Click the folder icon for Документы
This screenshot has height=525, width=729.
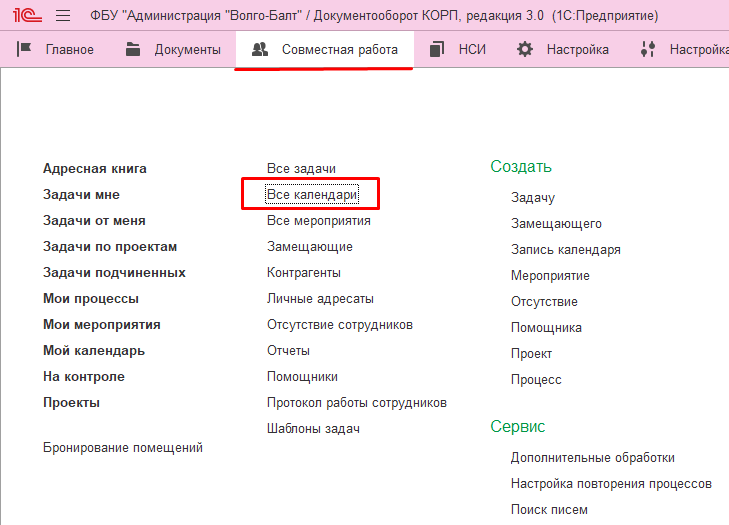click(133, 49)
